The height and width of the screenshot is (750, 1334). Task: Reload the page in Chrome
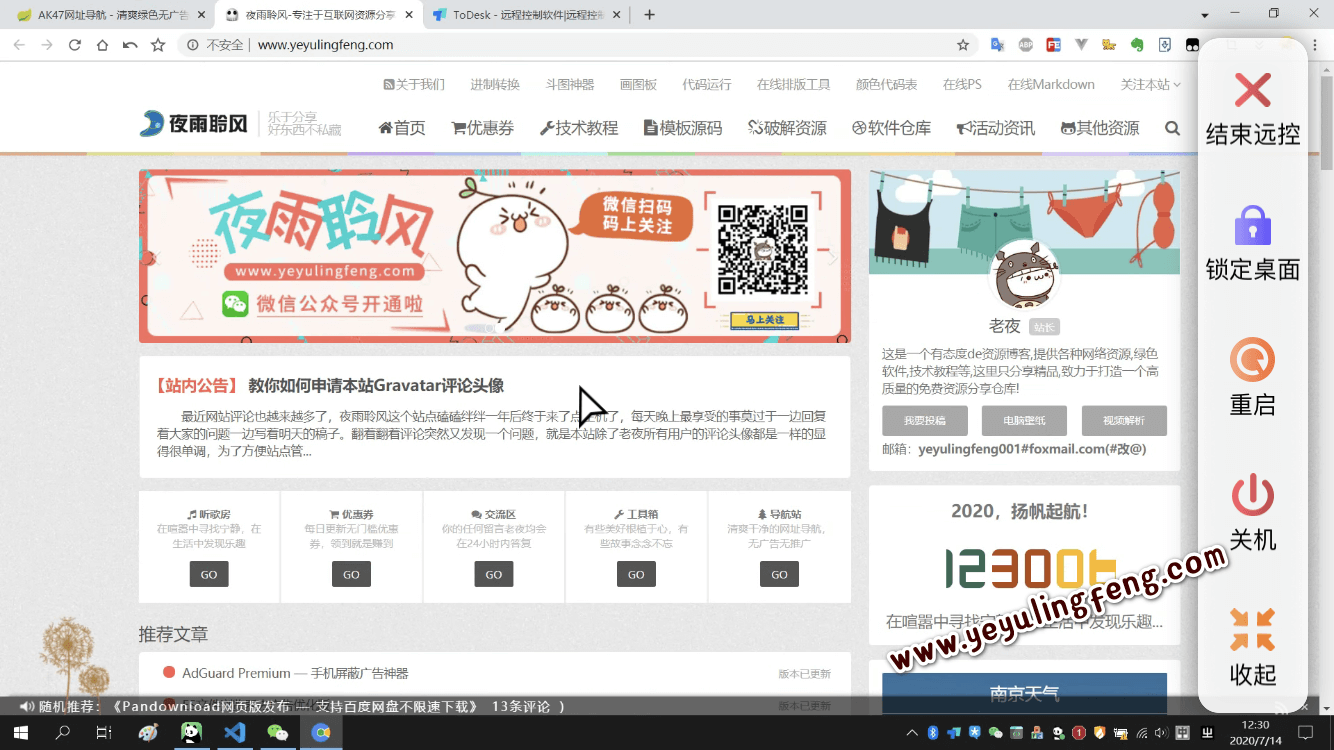point(74,45)
